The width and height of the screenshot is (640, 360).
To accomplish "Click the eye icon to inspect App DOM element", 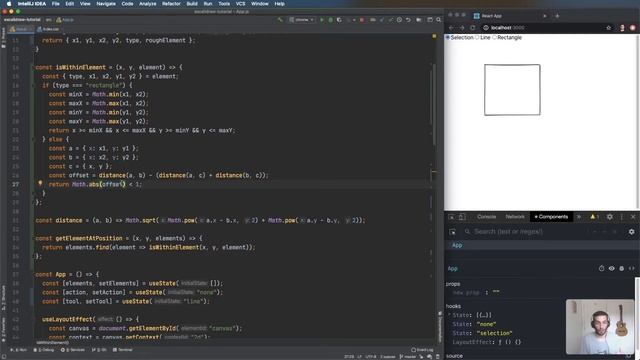I will tap(611, 269).
